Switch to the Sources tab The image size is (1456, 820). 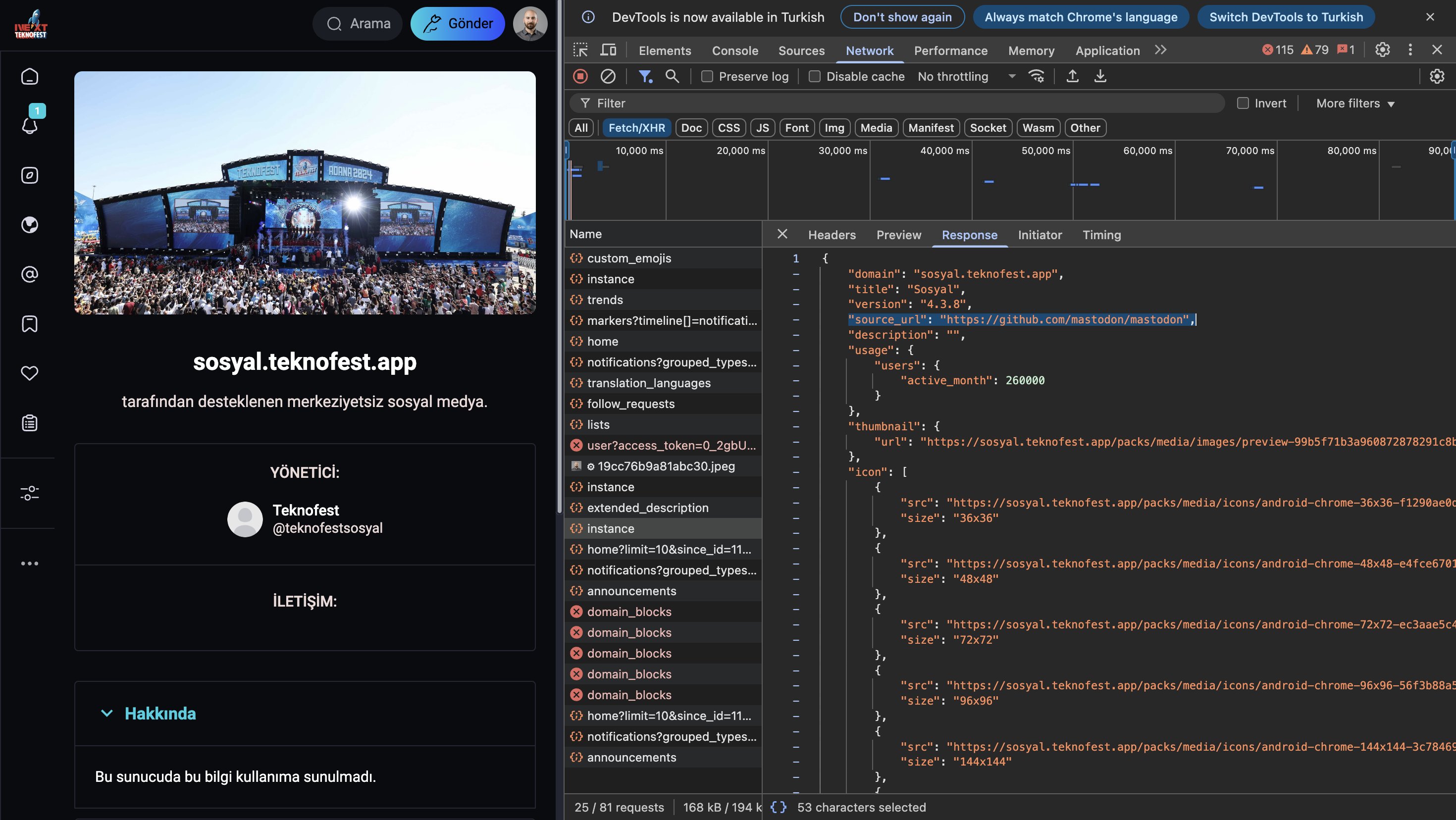(x=801, y=51)
